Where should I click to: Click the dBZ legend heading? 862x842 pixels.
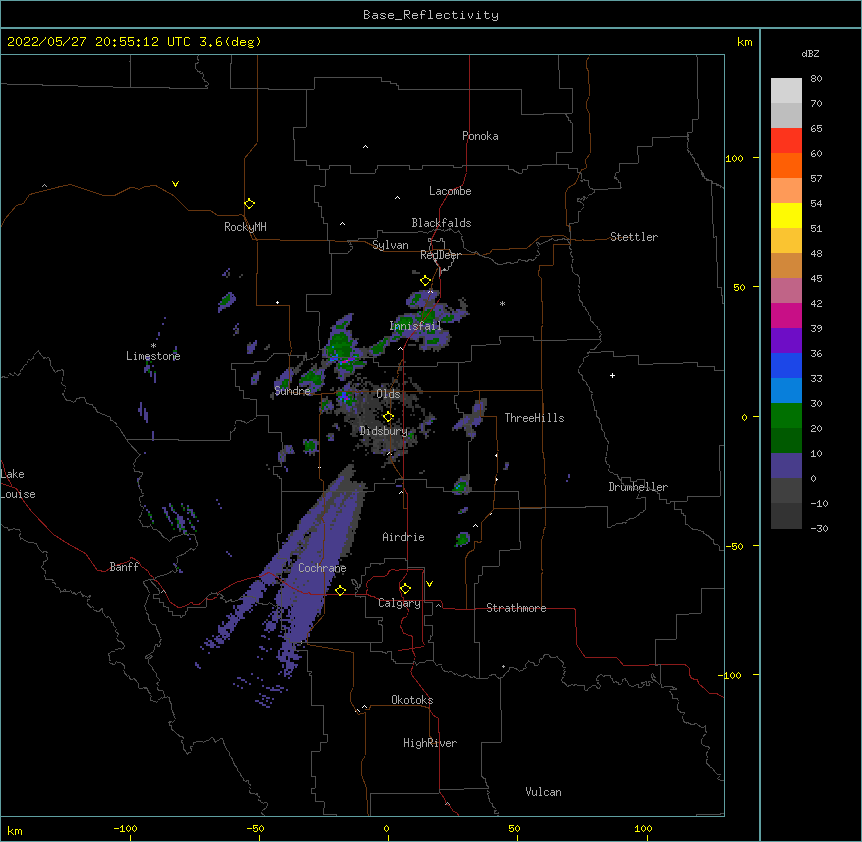[810, 53]
